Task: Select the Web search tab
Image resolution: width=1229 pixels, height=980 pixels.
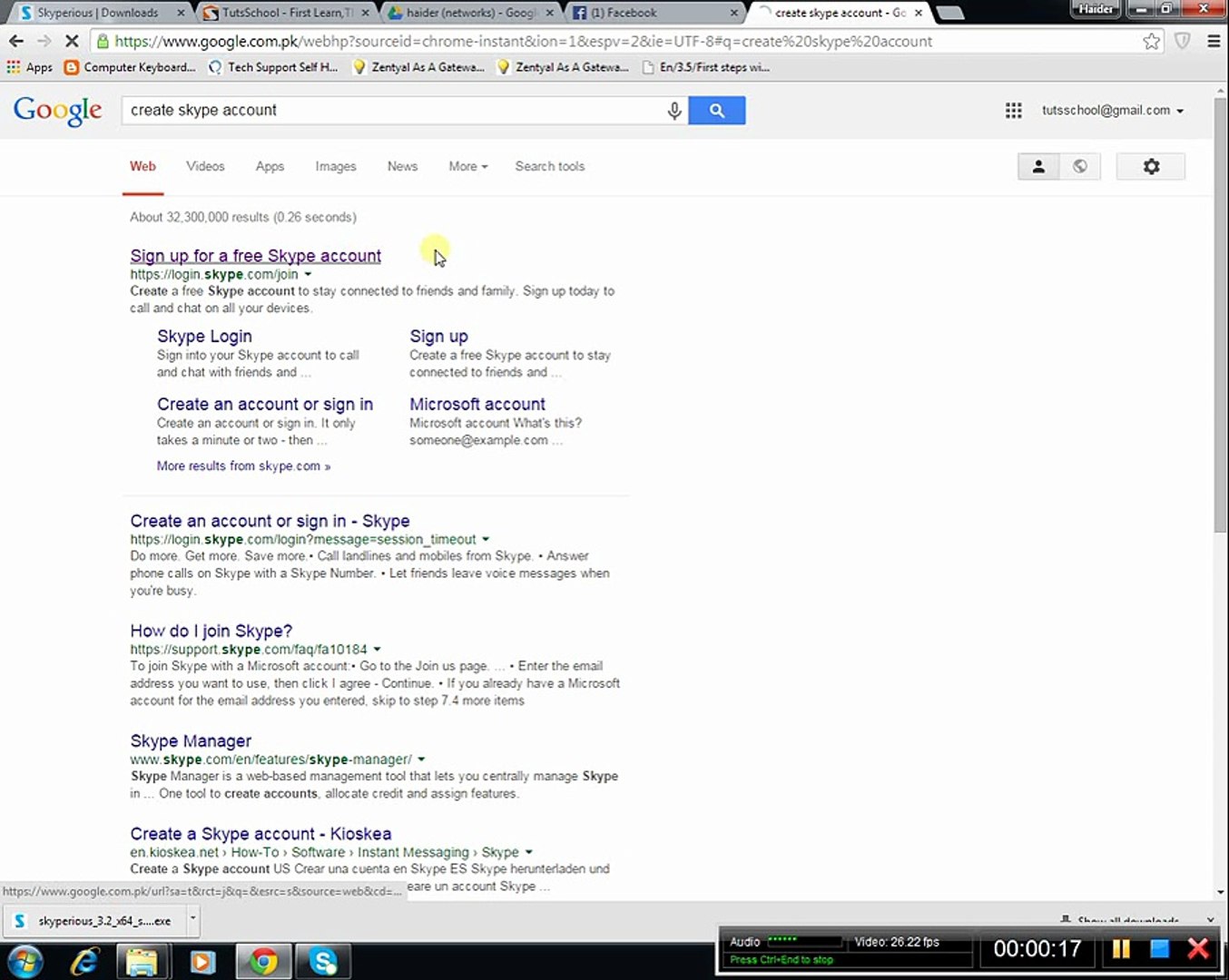Action: (143, 166)
